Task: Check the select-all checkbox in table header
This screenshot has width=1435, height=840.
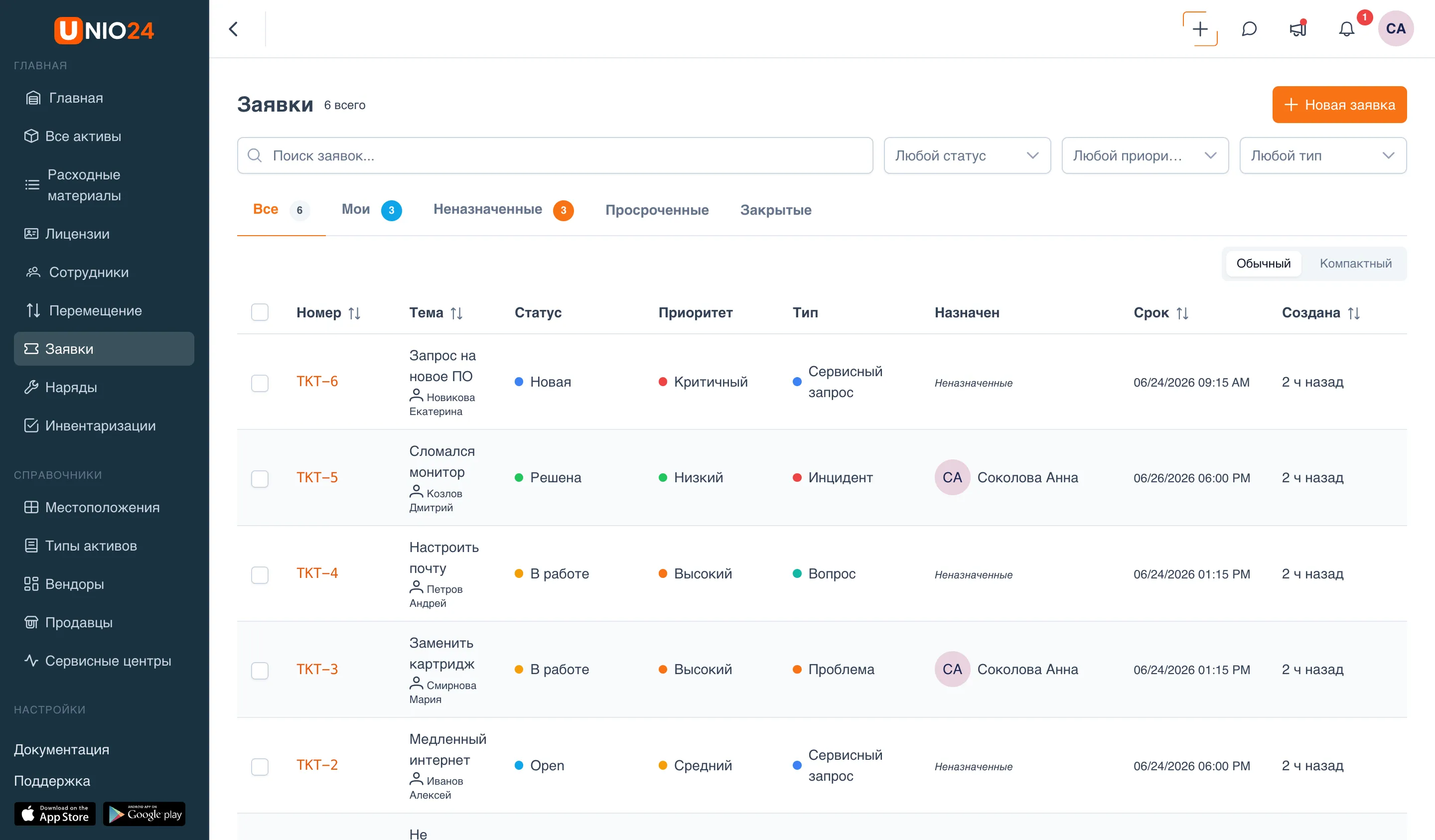Action: (260, 312)
